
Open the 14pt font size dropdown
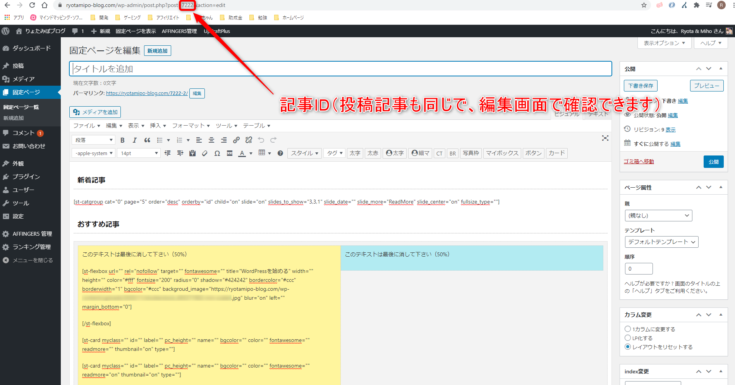tap(139, 153)
